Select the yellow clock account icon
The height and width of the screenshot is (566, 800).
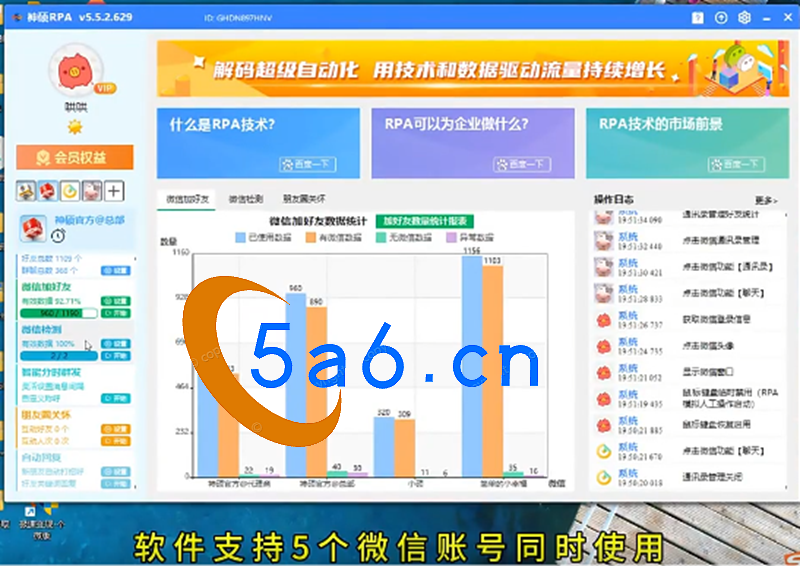(70, 190)
